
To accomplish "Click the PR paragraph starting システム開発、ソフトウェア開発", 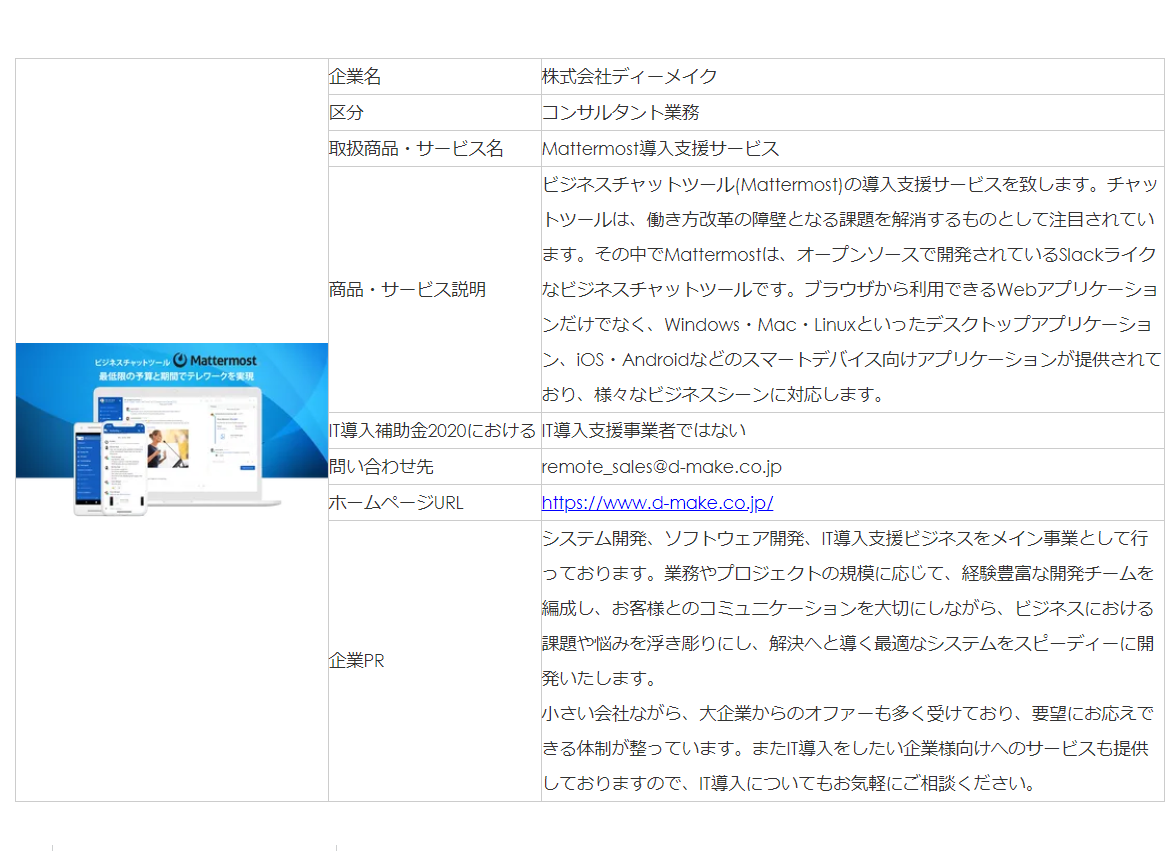I will click(x=848, y=608).
